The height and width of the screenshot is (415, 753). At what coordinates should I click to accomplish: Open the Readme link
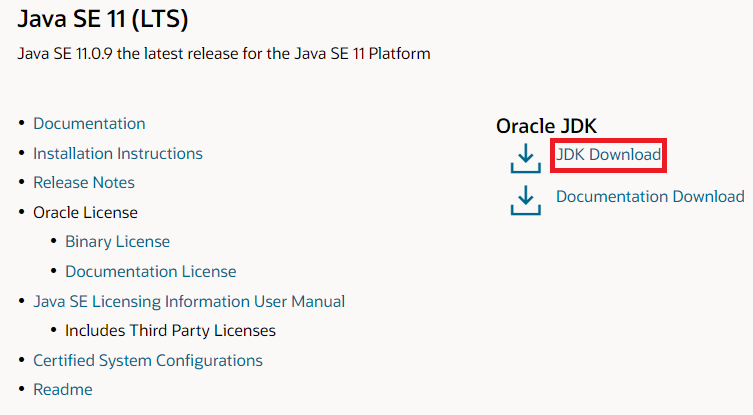coord(62,389)
